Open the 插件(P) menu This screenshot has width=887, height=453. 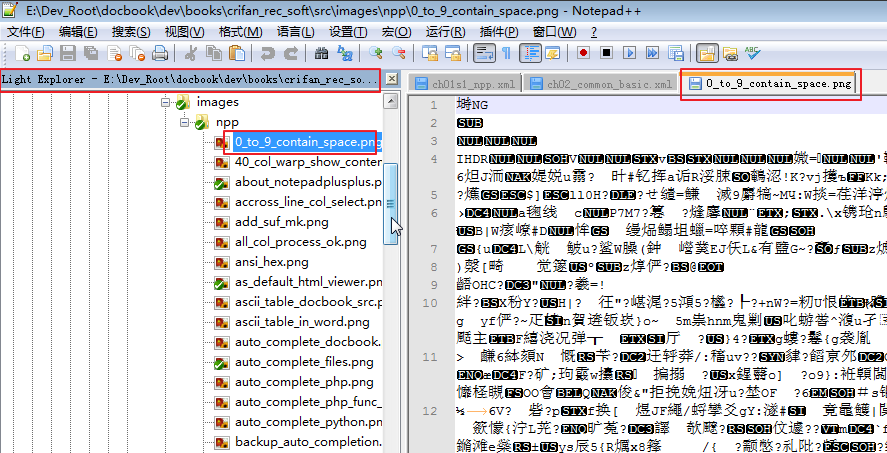coord(498,32)
